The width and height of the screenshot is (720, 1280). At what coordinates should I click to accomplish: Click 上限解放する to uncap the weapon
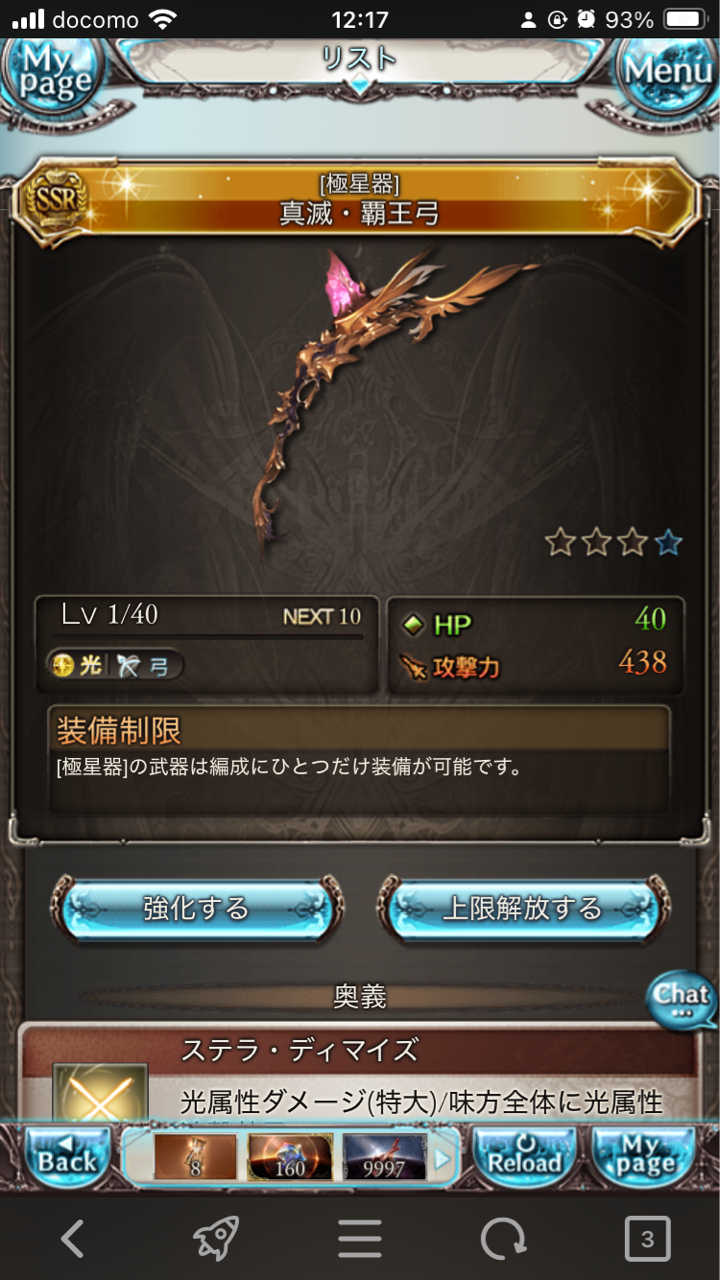[523, 908]
